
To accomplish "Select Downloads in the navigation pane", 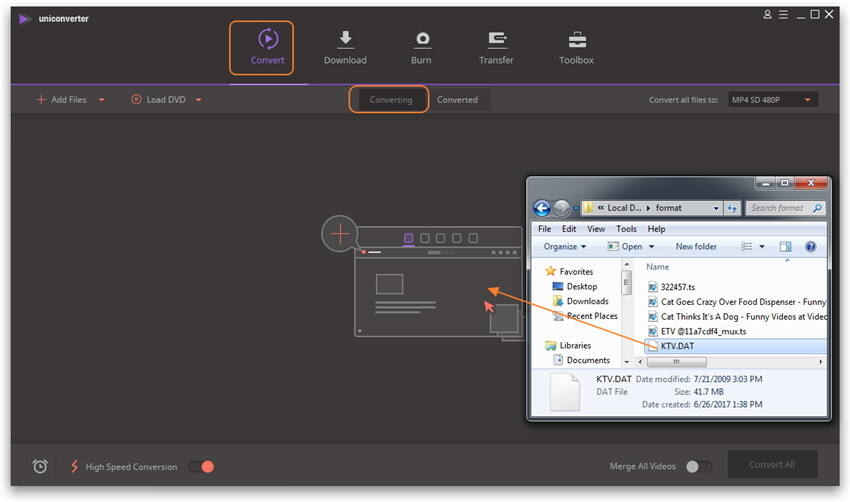I will (580, 301).
